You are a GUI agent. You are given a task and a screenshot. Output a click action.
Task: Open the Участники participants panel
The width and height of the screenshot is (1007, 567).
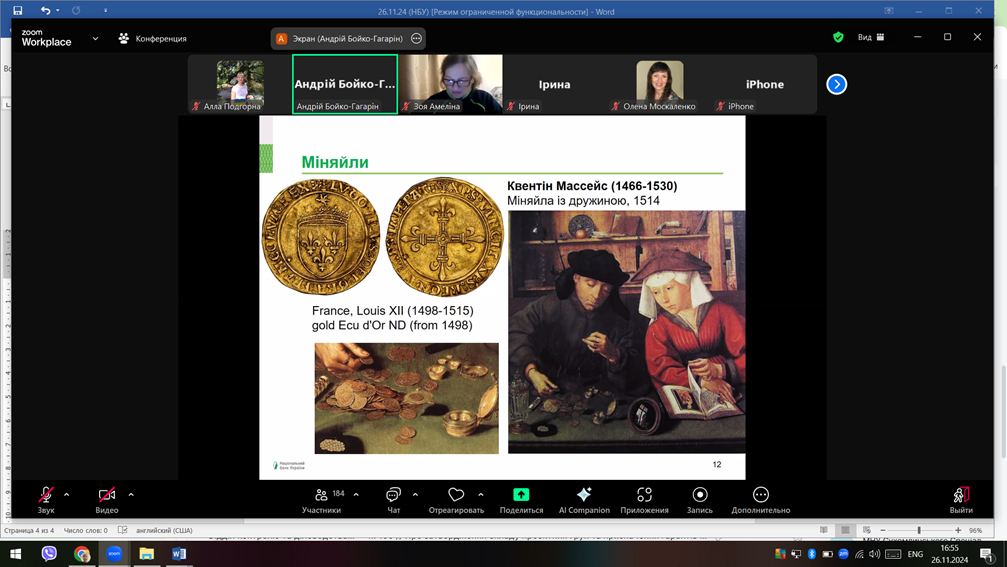tap(321, 496)
